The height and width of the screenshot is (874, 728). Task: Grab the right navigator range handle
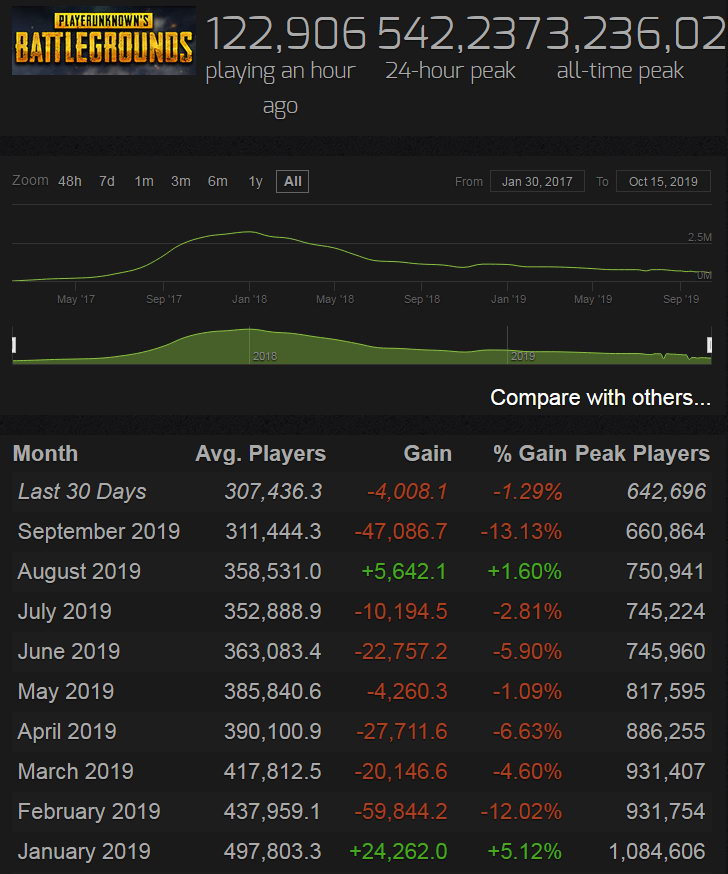[709, 345]
